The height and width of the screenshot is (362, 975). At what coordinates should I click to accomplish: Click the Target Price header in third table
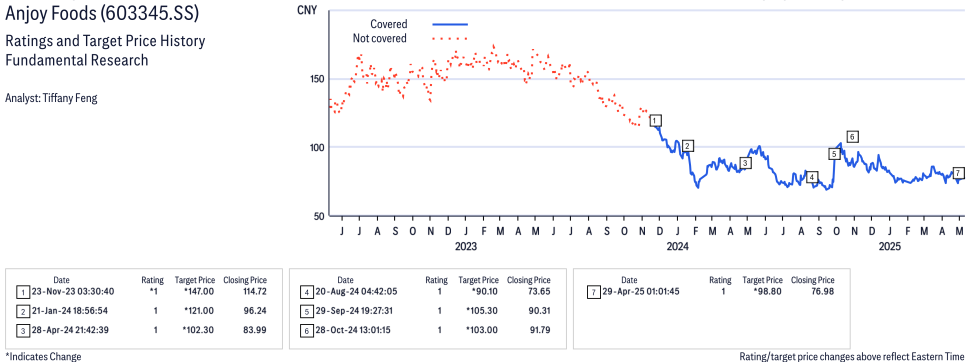[763, 281]
